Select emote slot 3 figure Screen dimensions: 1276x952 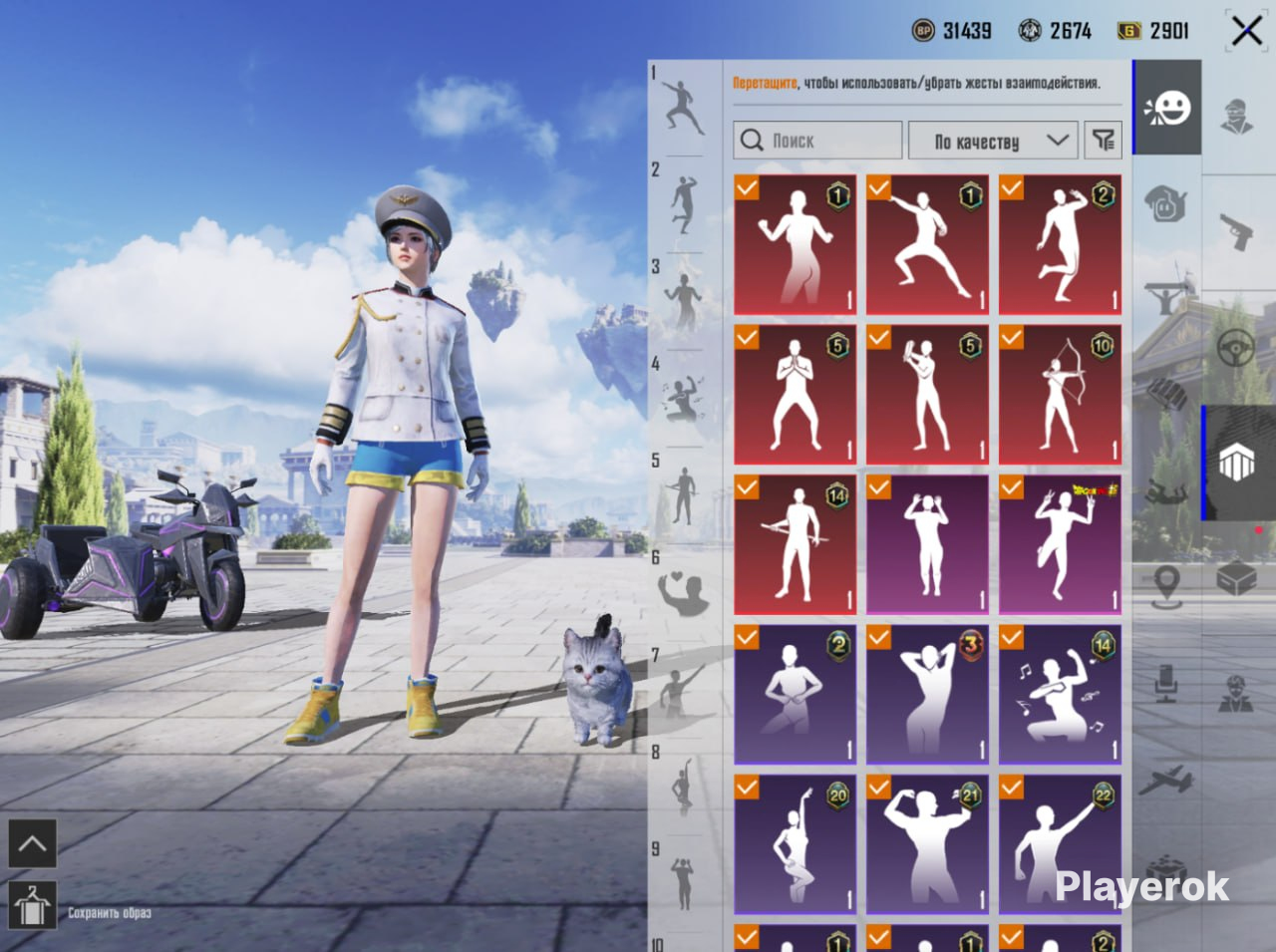click(x=684, y=302)
